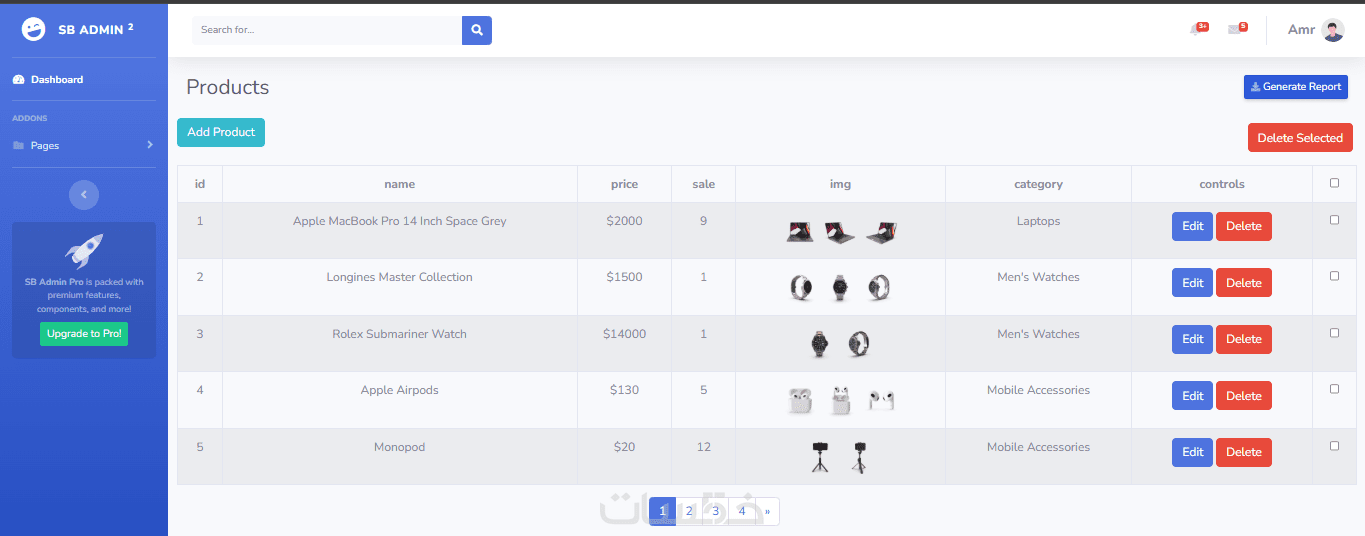
Task: Click first Rolex Submariner thumbnail
Action: pyautogui.click(x=820, y=345)
